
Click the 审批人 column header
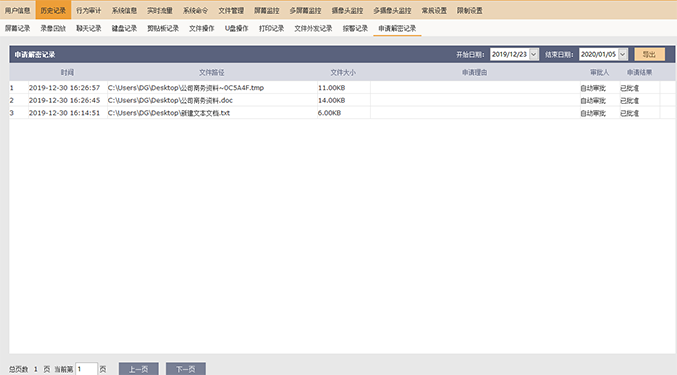(600, 72)
